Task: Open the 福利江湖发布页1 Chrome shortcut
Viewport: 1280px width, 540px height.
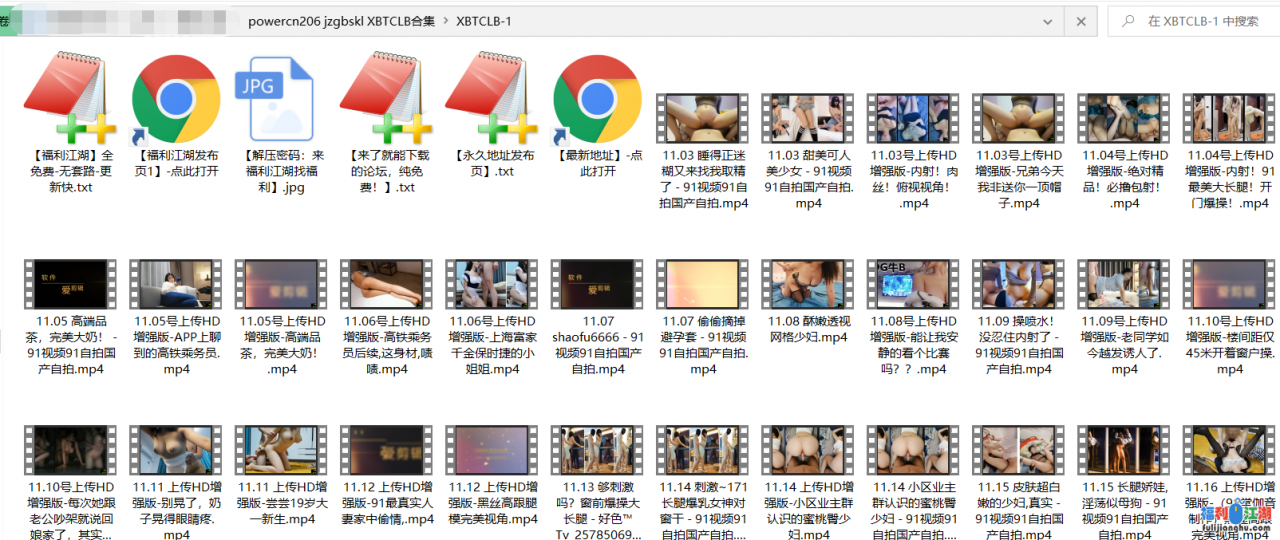Action: point(176,100)
